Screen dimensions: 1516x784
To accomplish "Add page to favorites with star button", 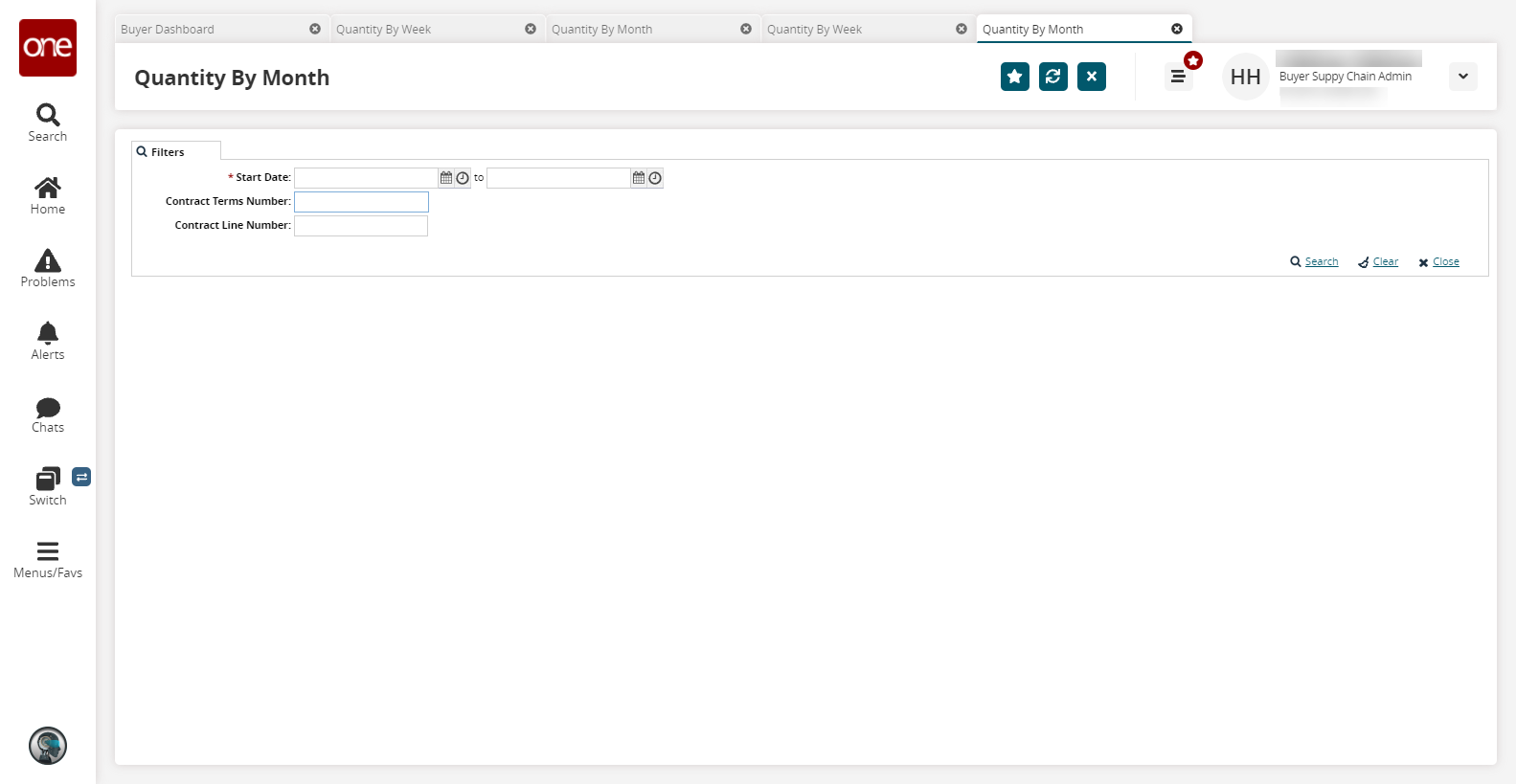I will tap(1015, 77).
